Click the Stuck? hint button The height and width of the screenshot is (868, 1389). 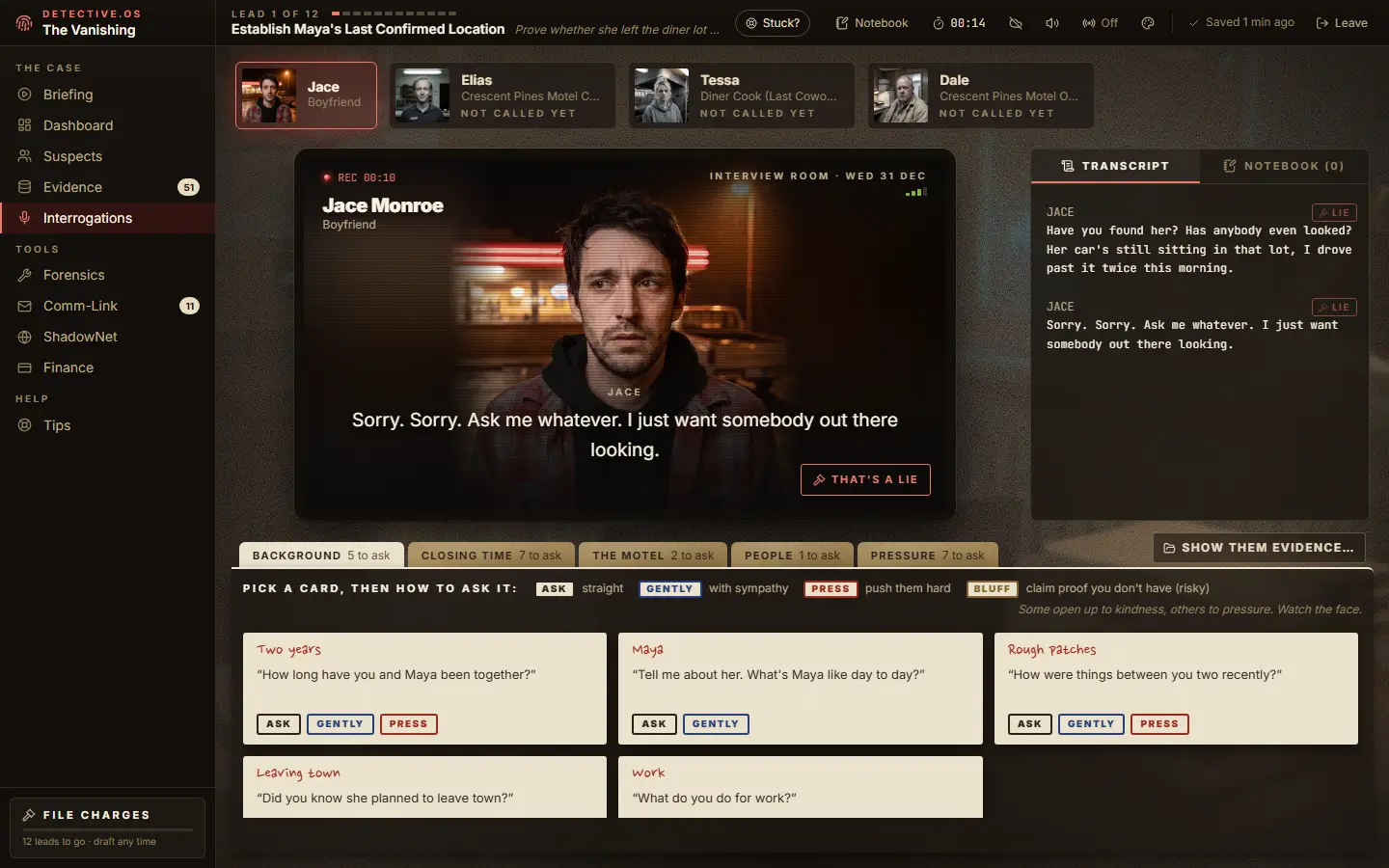point(773,23)
